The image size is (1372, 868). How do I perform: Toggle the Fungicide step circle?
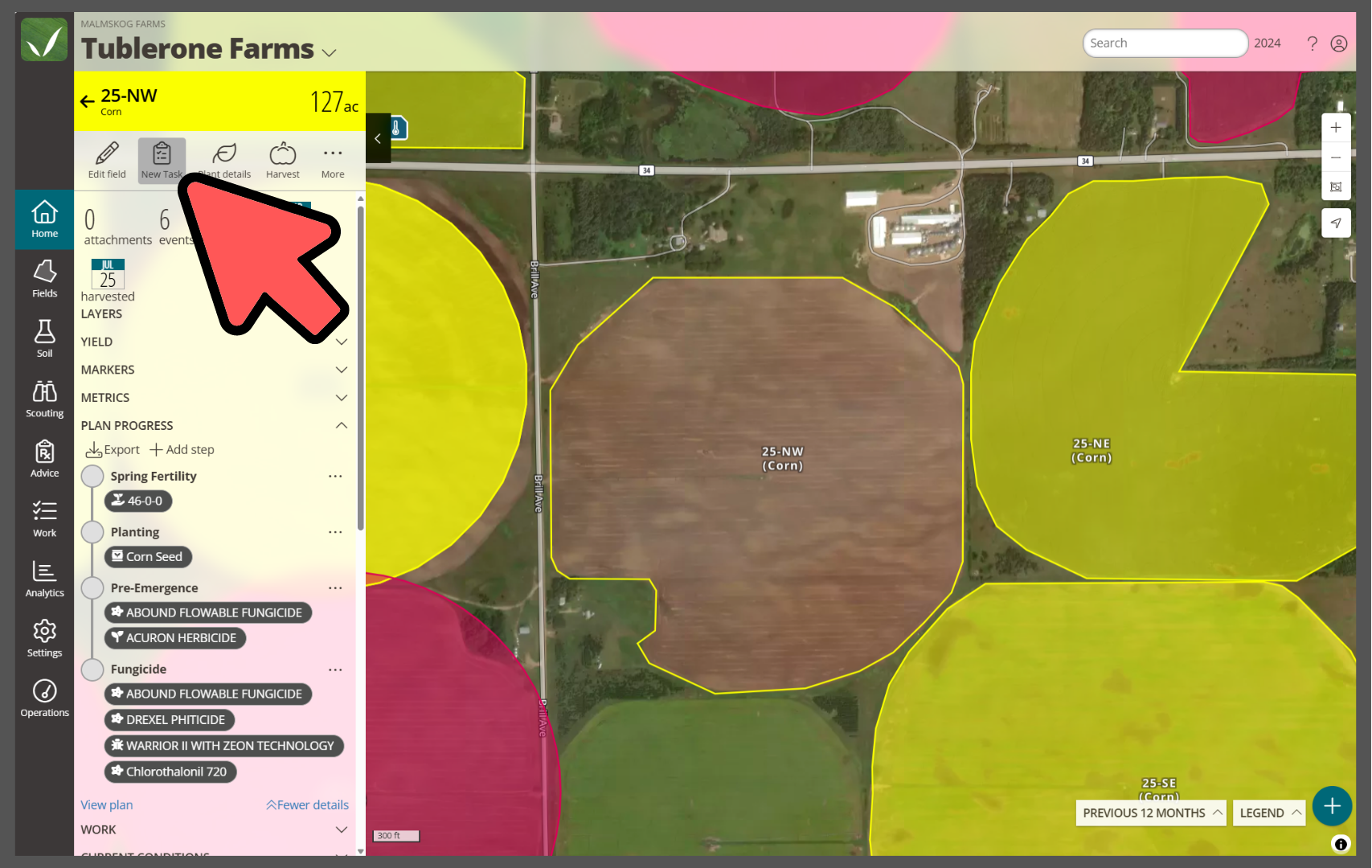point(92,669)
